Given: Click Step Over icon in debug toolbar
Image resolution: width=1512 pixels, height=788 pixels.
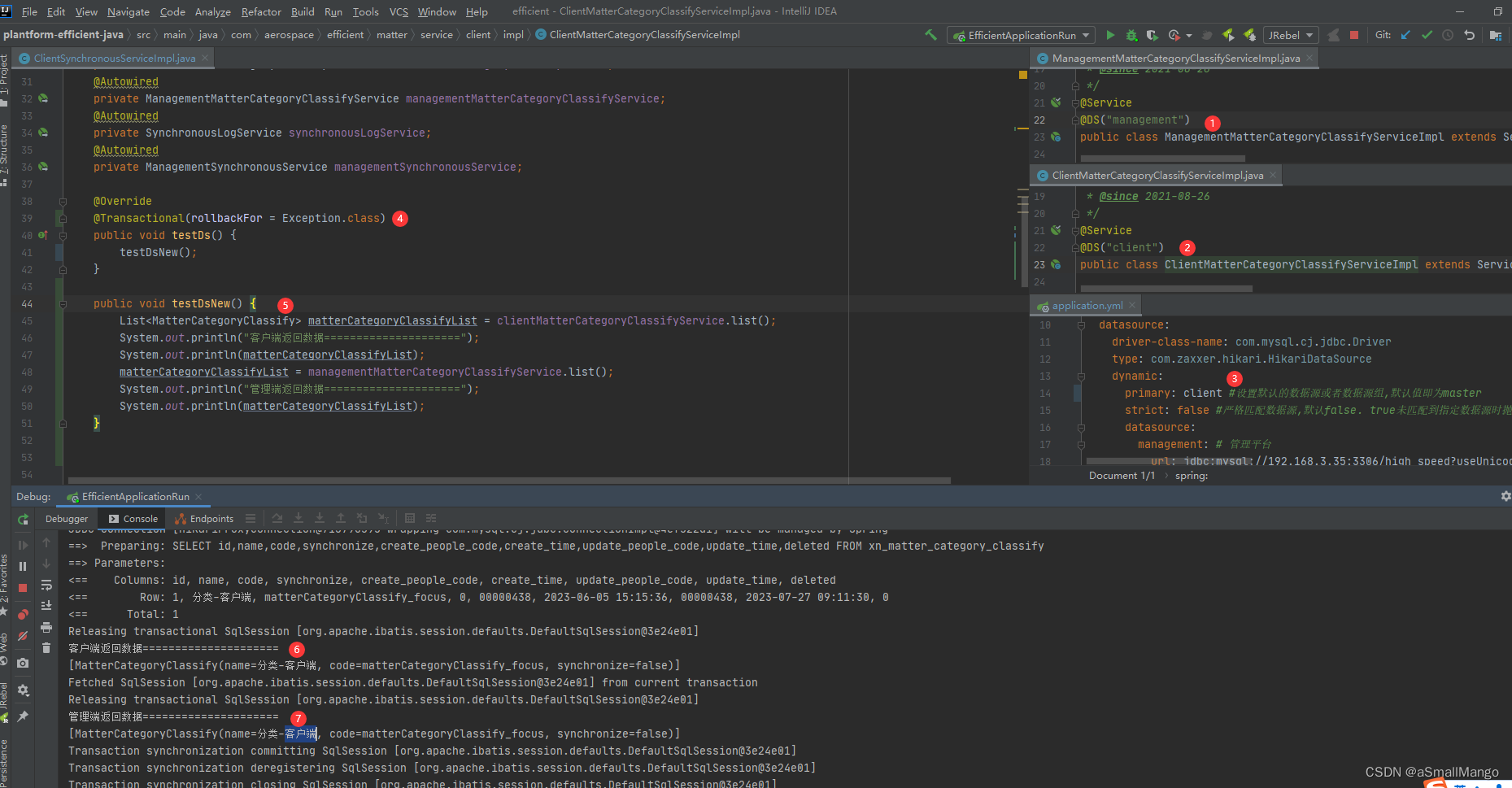Looking at the screenshot, I should click(277, 519).
